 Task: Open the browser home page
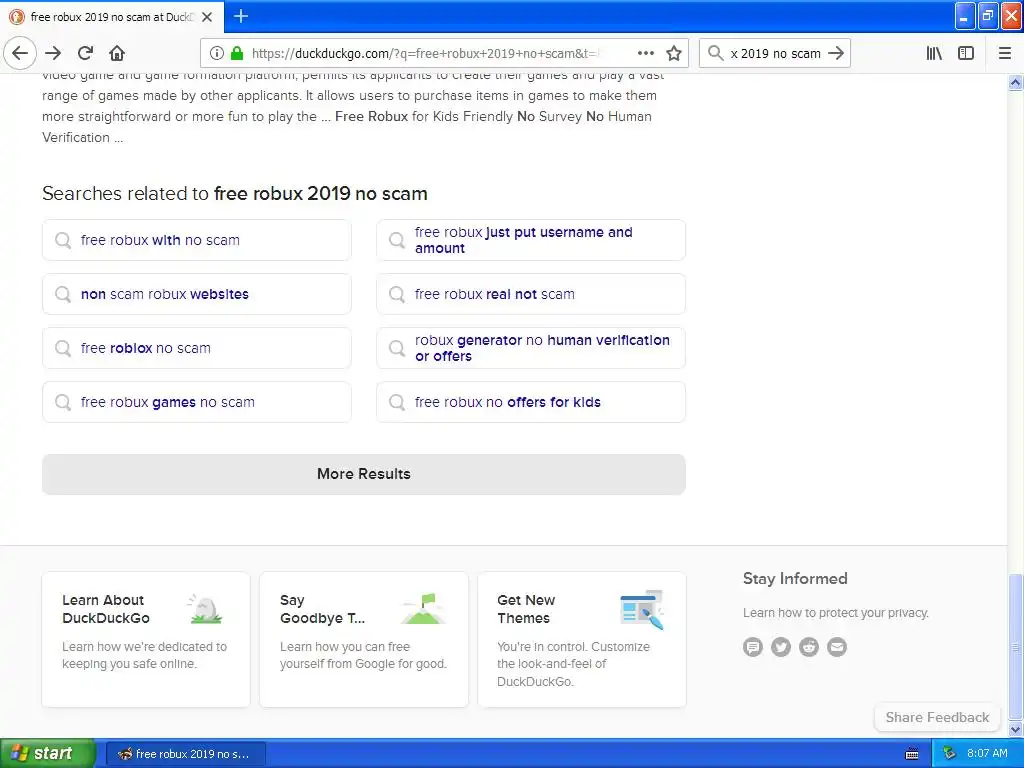tap(117, 53)
